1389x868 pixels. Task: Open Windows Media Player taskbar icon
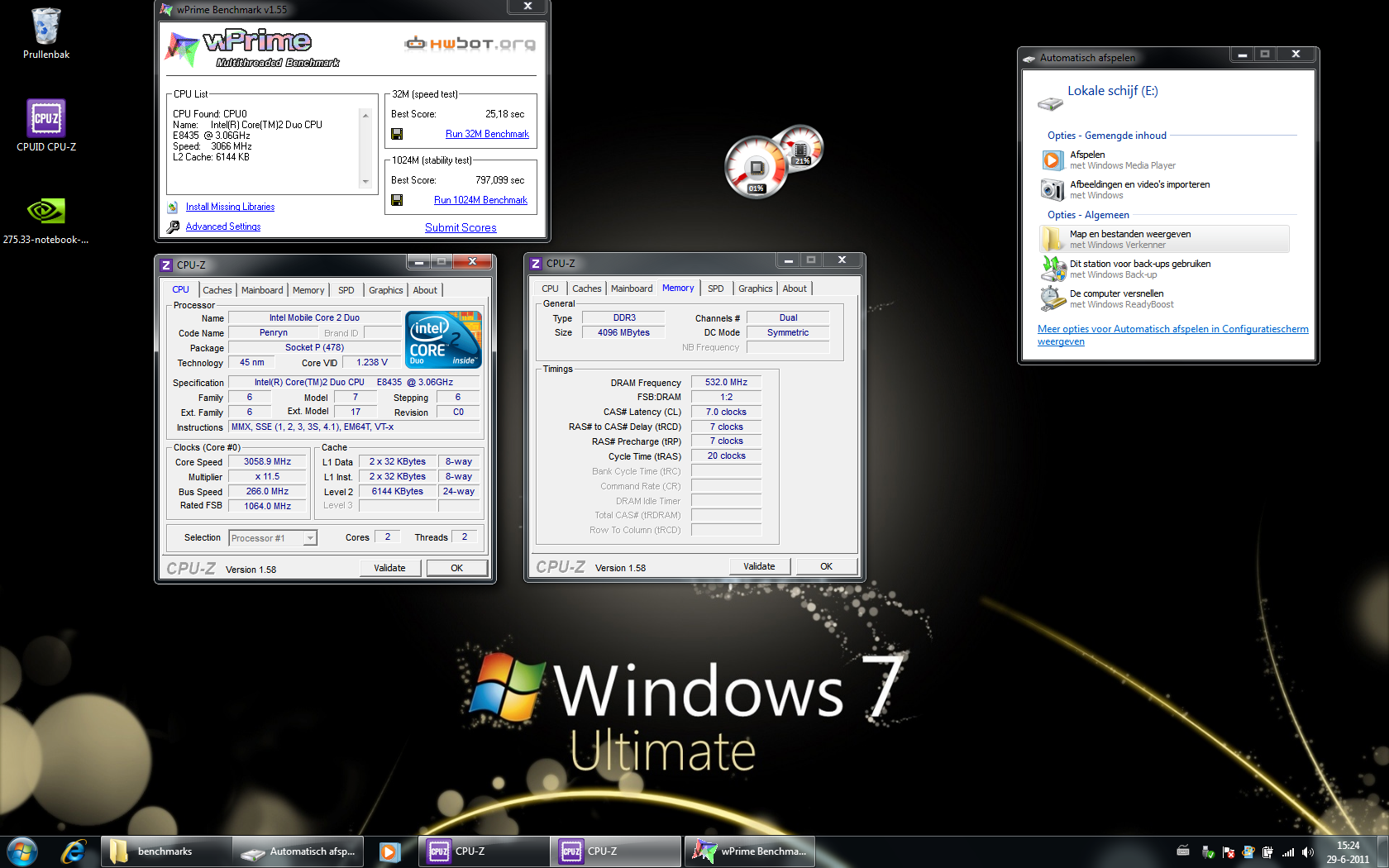pos(389,851)
